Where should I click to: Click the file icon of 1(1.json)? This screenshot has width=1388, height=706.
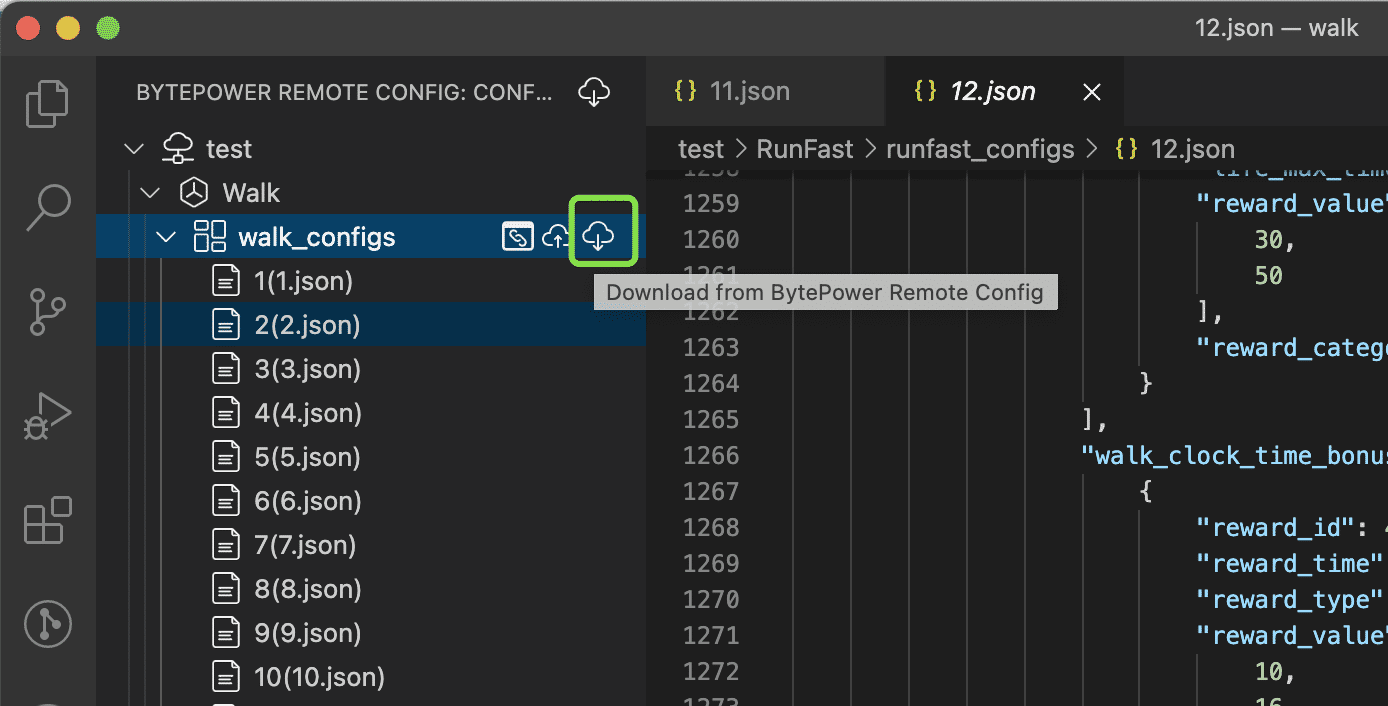pos(227,281)
